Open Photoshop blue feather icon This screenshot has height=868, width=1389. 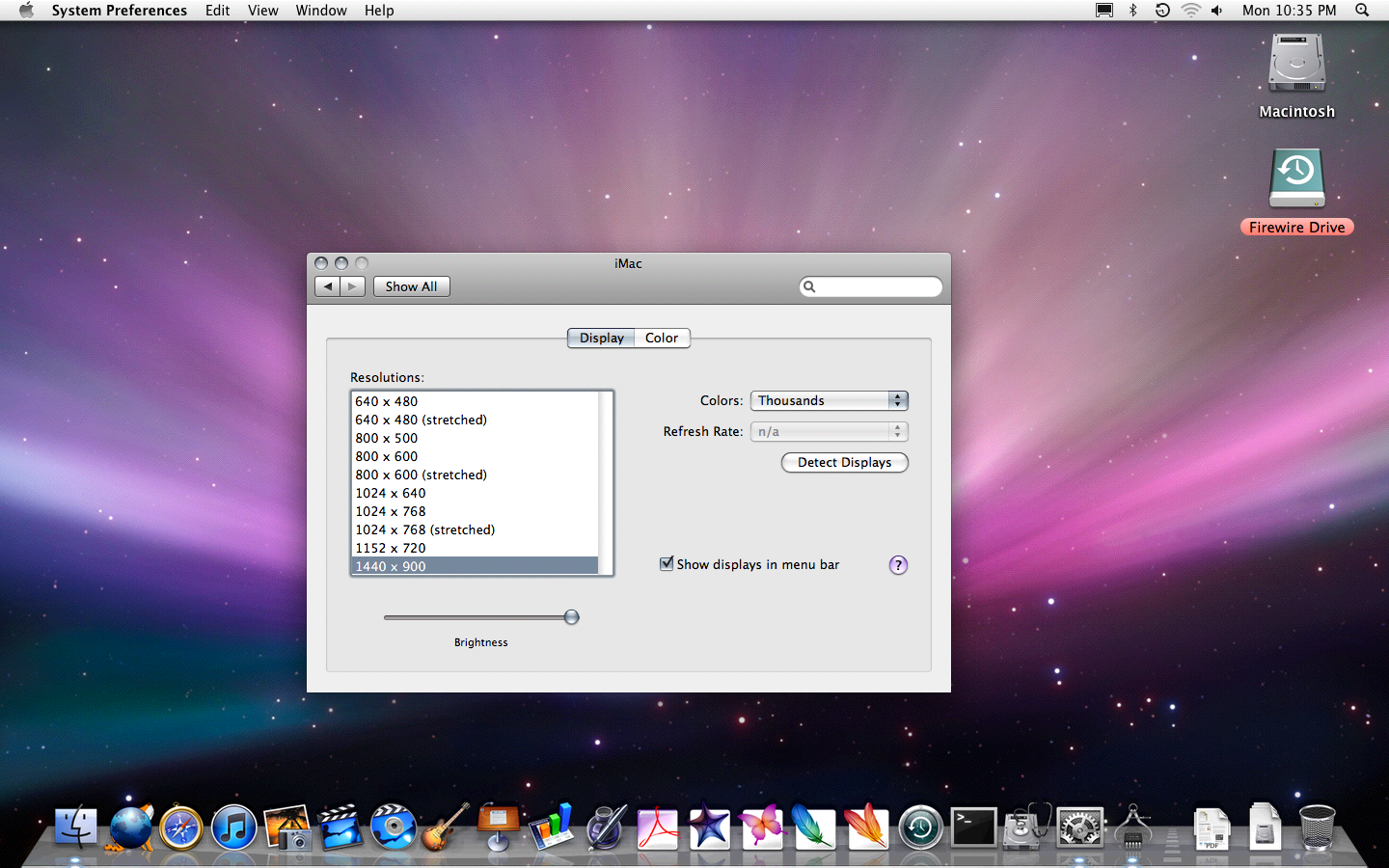click(813, 827)
